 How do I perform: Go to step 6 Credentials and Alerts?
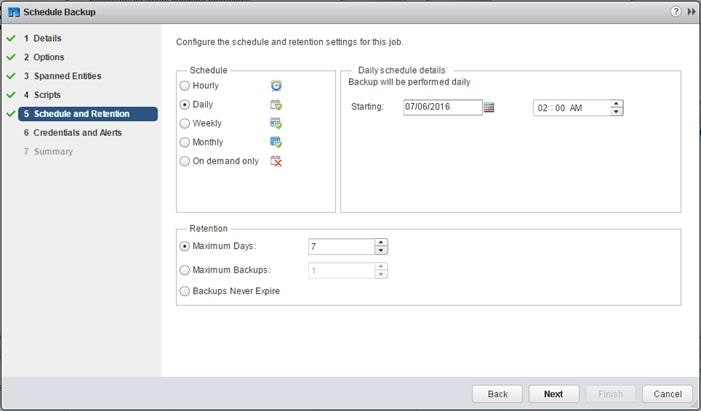coord(73,133)
